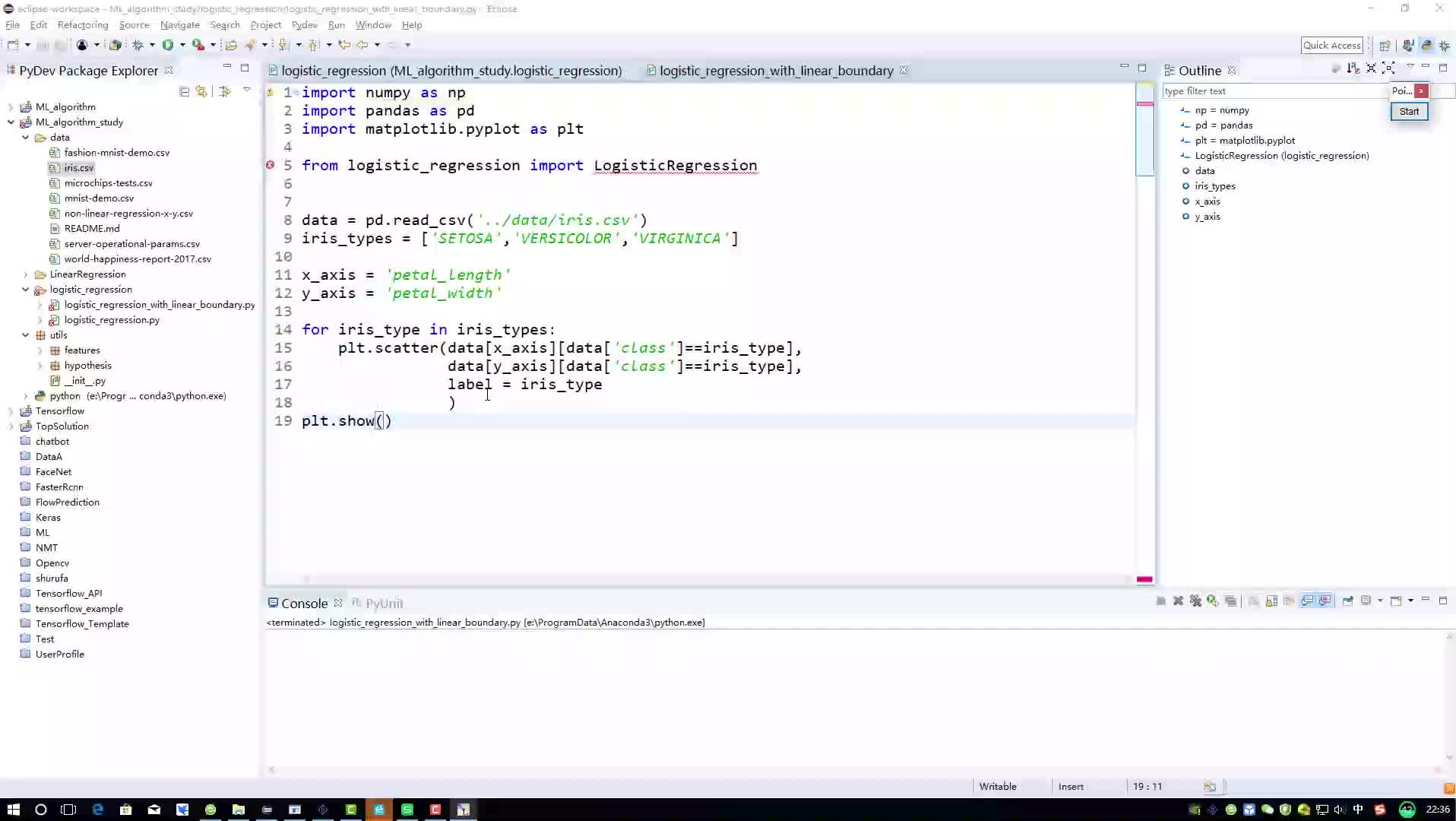
Task: Select logistic_regression.py in tree
Action: click(112, 319)
